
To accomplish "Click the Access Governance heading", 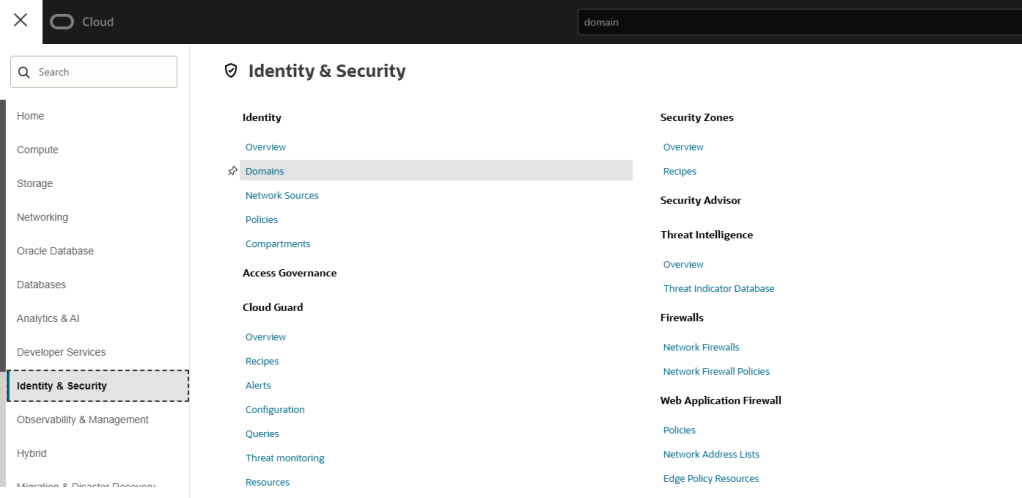I will [x=289, y=273].
